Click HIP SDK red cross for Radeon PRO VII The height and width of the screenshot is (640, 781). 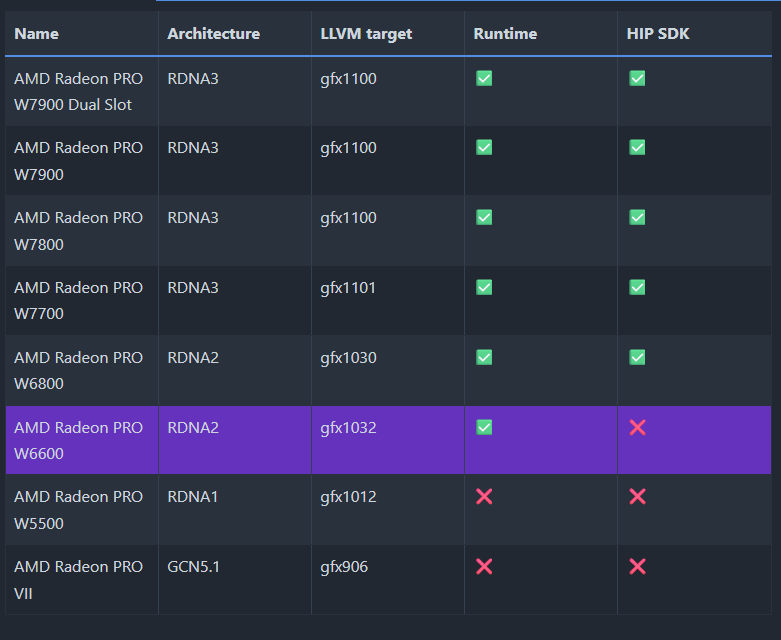[x=637, y=566]
